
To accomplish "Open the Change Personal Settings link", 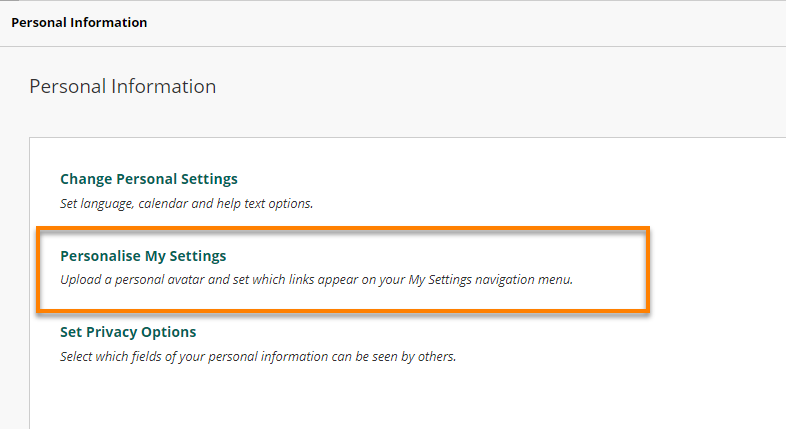I will click(149, 179).
